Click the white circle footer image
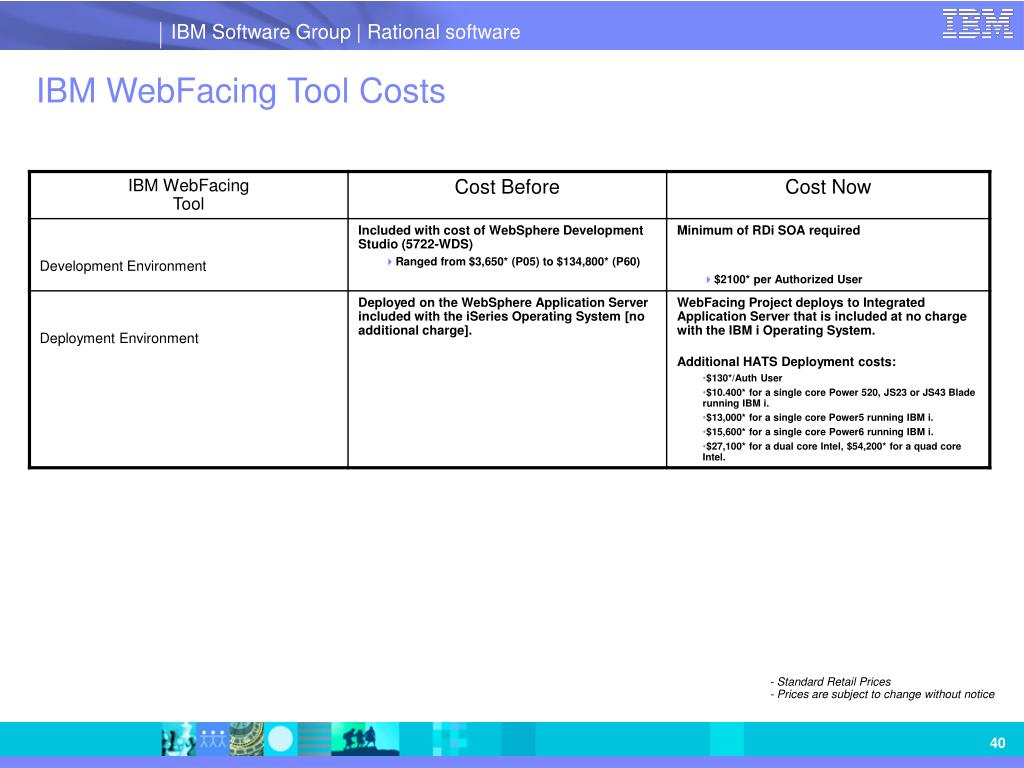This screenshot has height=768, width=1024. pyautogui.click(x=281, y=739)
